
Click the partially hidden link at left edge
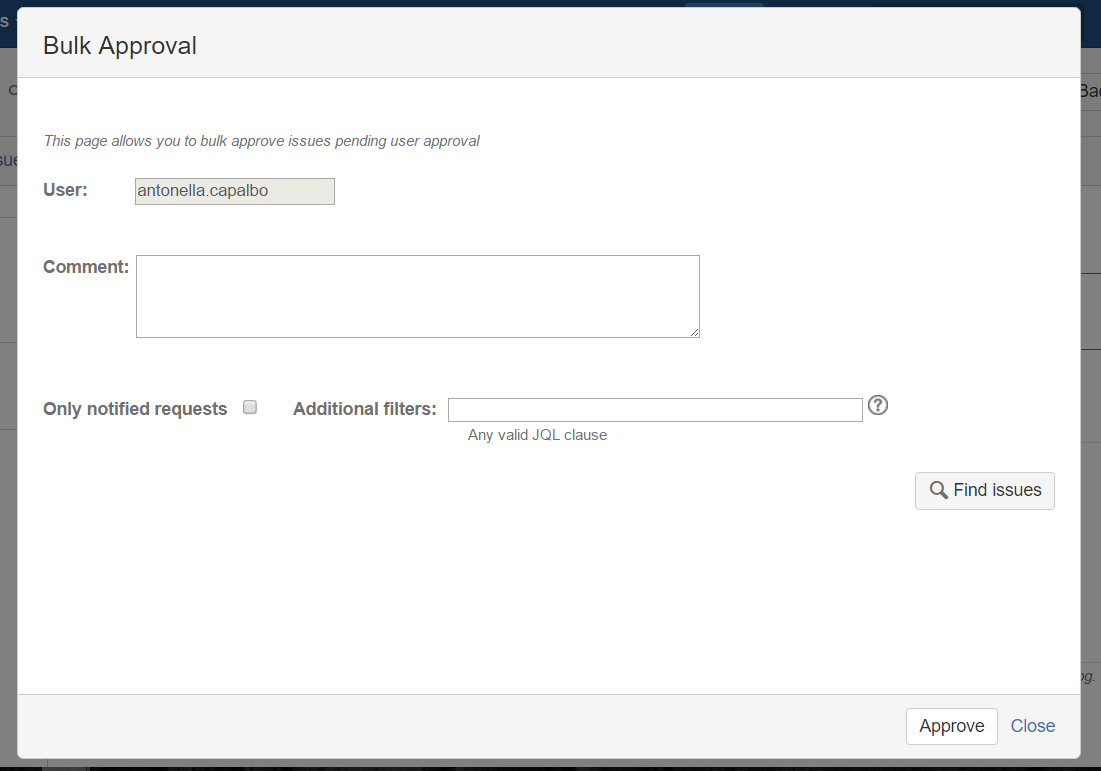8,160
